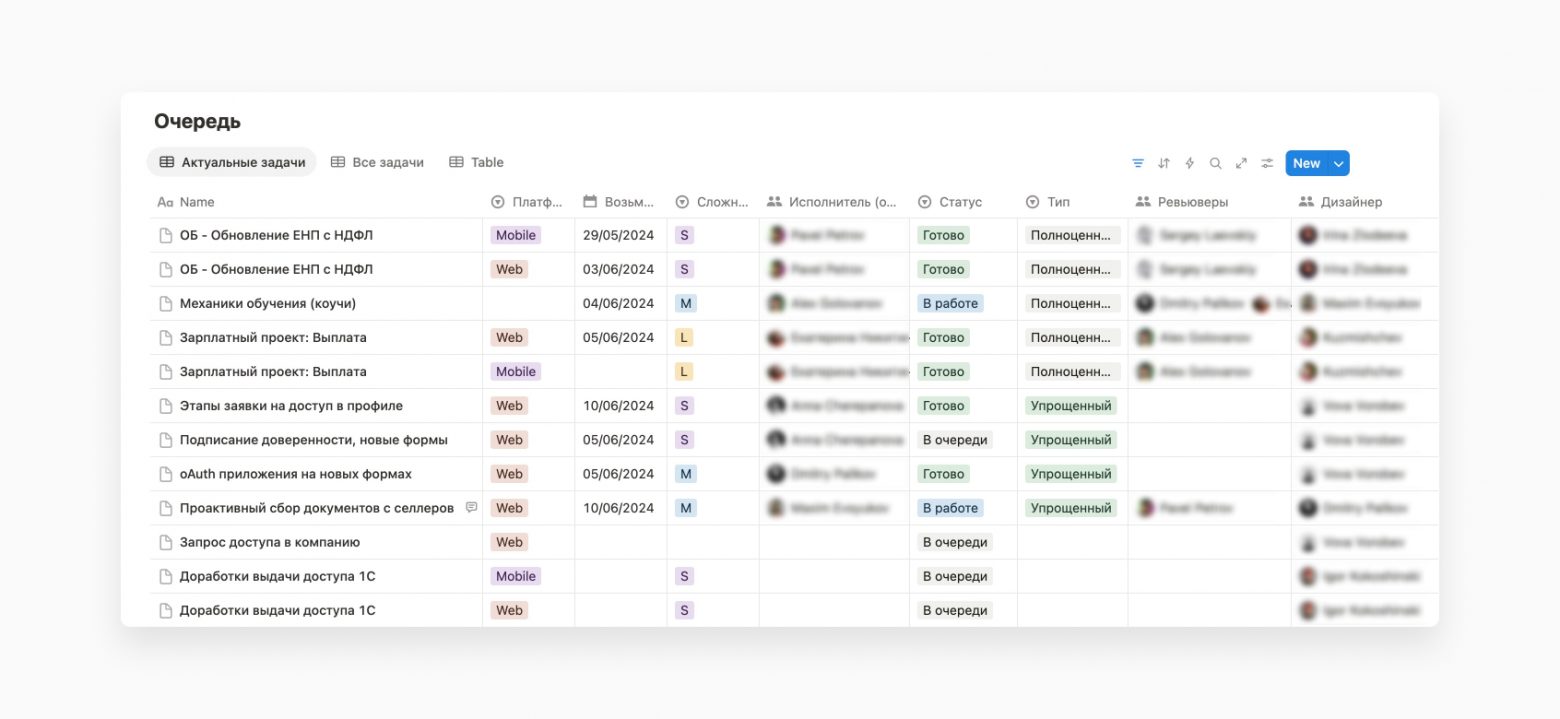Click the Name column header
The width and height of the screenshot is (1560, 719).
(197, 202)
